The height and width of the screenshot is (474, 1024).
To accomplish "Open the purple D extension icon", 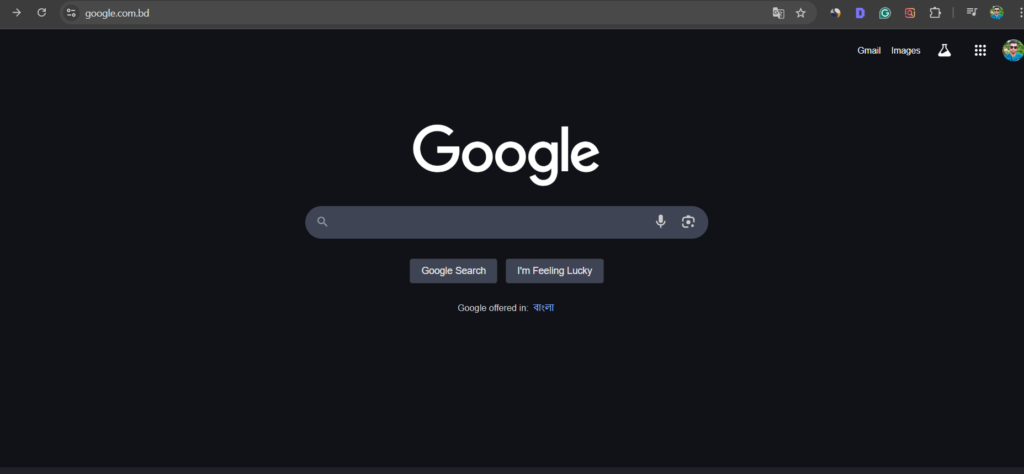I will tap(860, 13).
